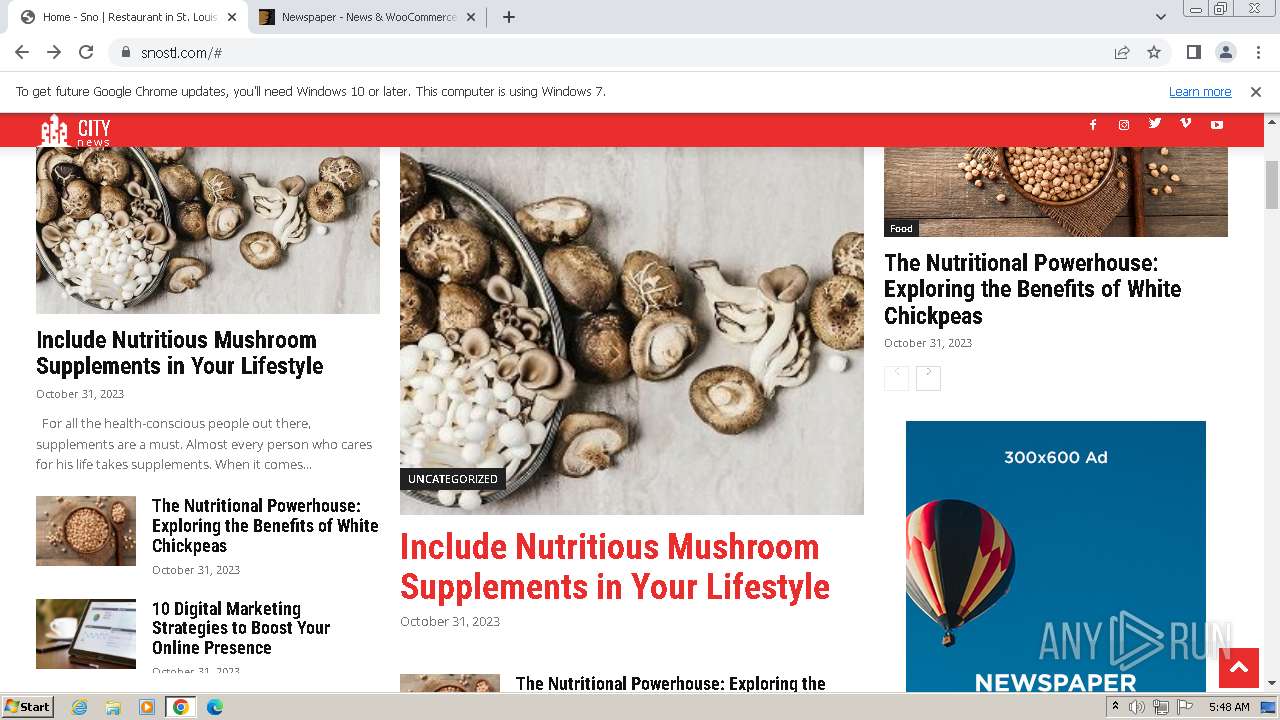Click the left mushroom article image
1280x720 pixels.
[208, 230]
